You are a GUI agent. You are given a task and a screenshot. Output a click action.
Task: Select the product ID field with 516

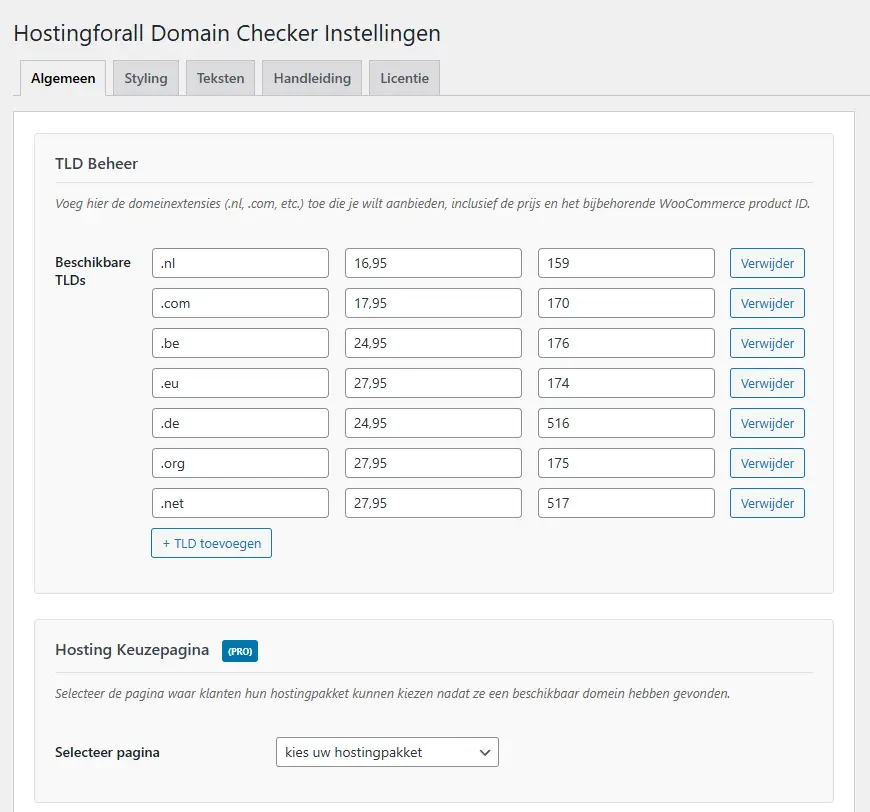[x=626, y=423]
